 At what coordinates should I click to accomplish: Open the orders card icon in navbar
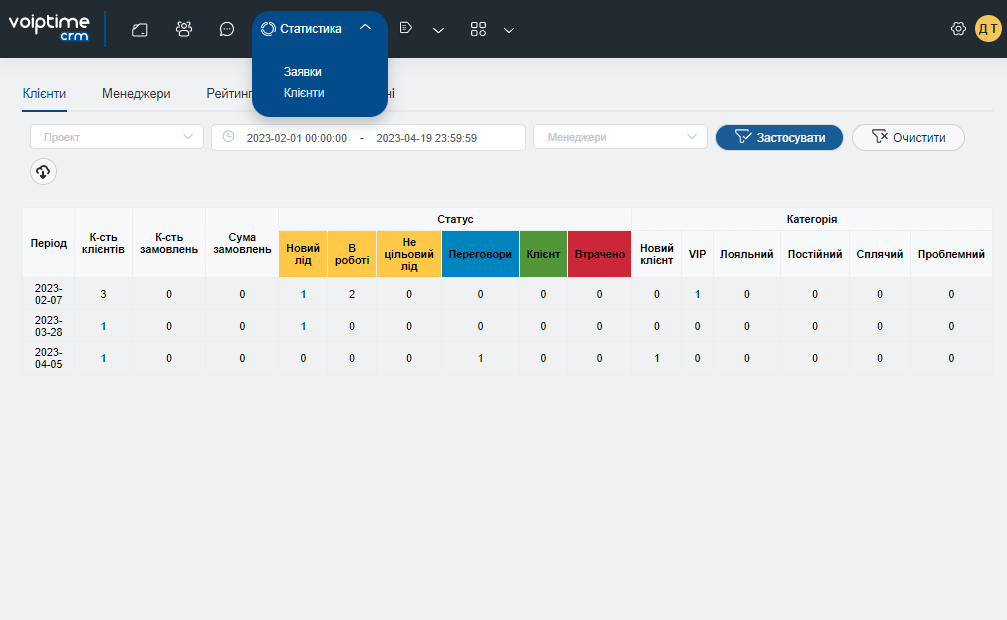coord(139,30)
